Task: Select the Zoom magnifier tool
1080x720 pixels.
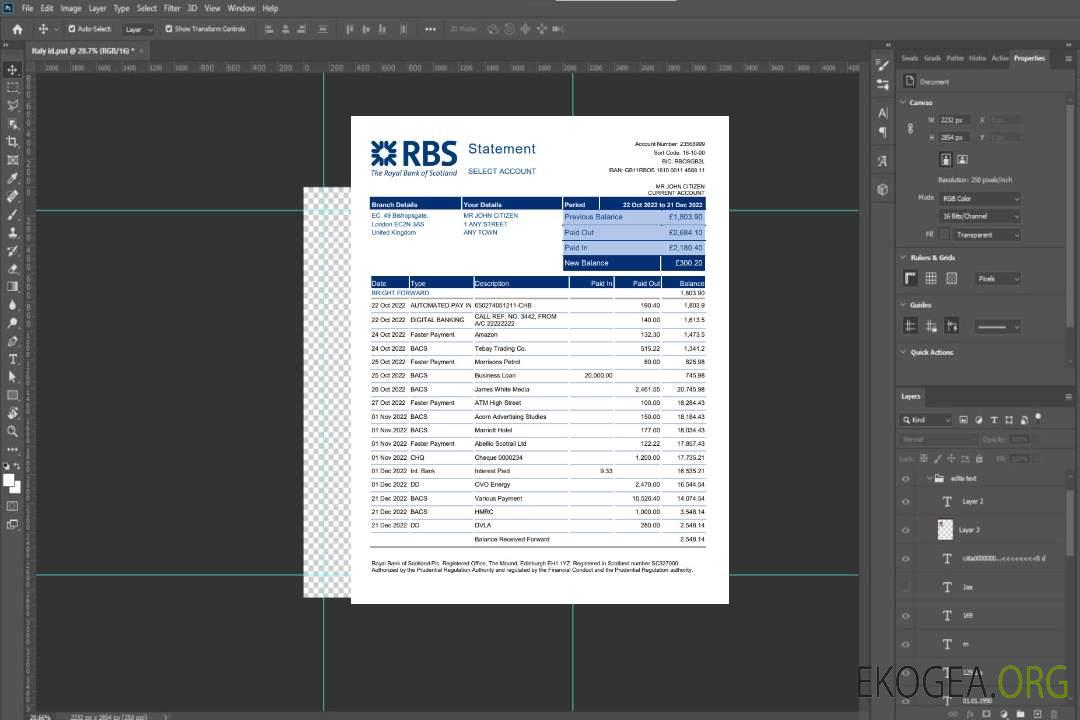Action: (x=12, y=431)
